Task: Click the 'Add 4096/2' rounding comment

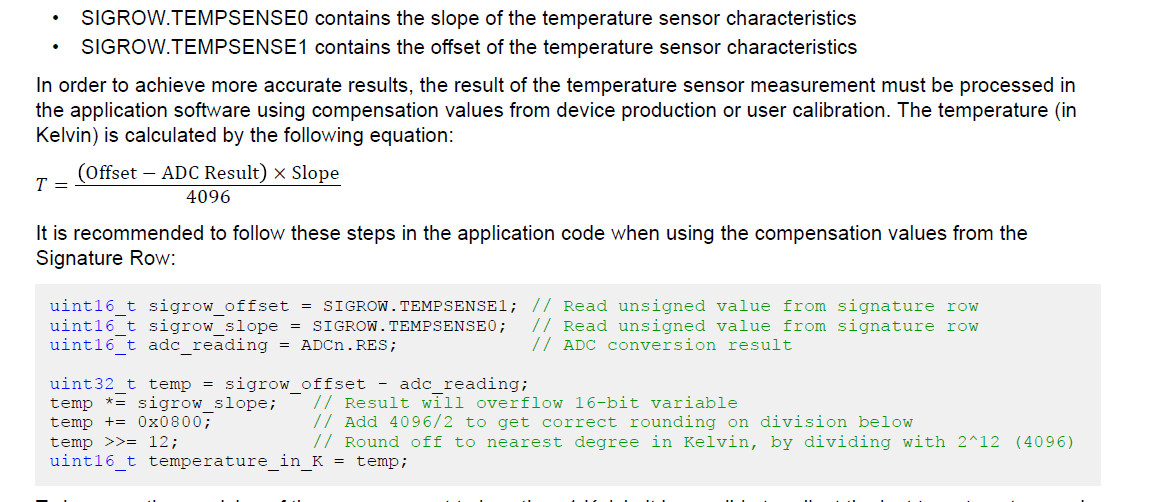Action: coord(612,423)
